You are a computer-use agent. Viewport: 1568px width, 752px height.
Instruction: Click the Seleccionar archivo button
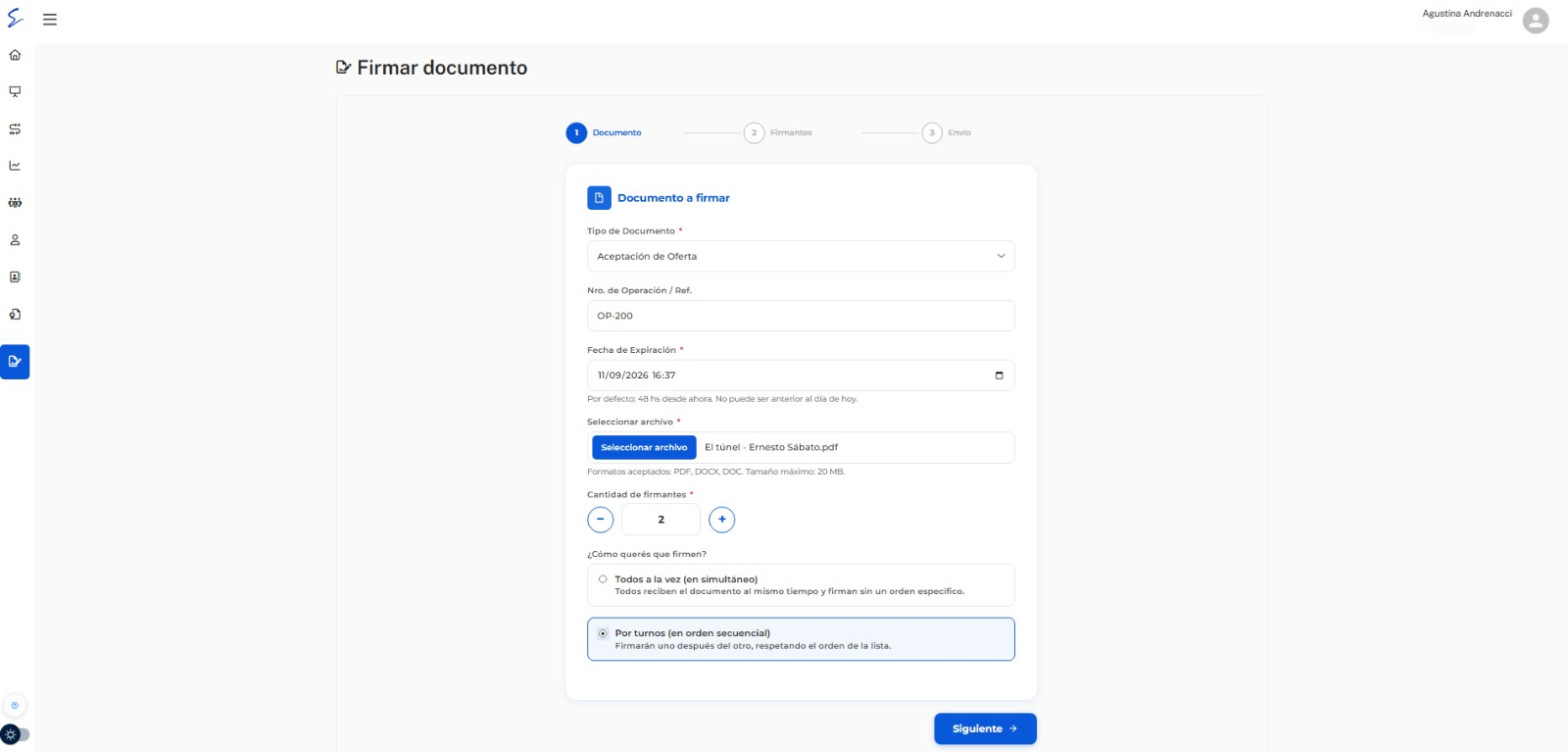(x=644, y=447)
